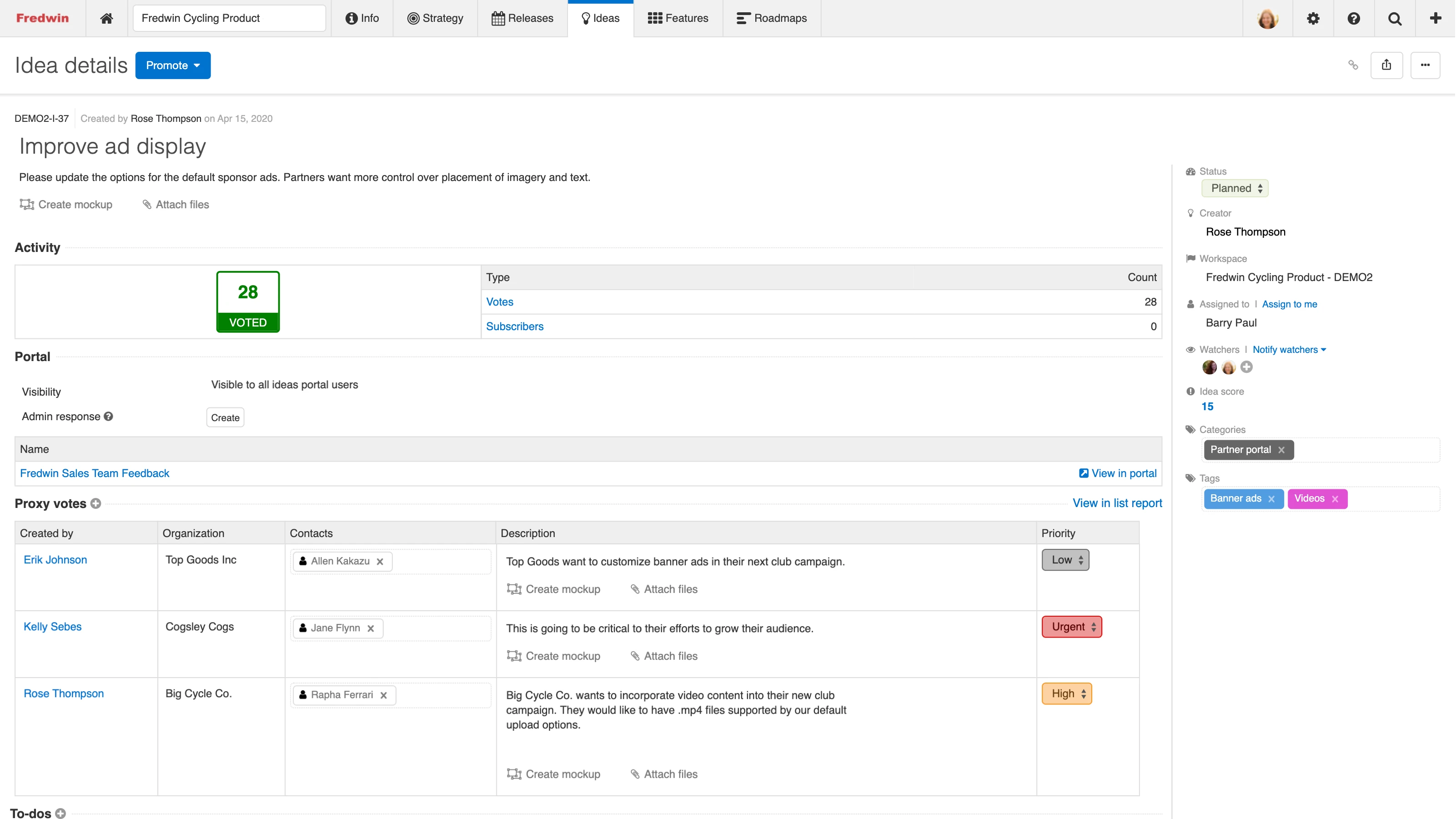Remove the Banner ads tag
Viewport: 1456px width, 819px height.
1272,499
